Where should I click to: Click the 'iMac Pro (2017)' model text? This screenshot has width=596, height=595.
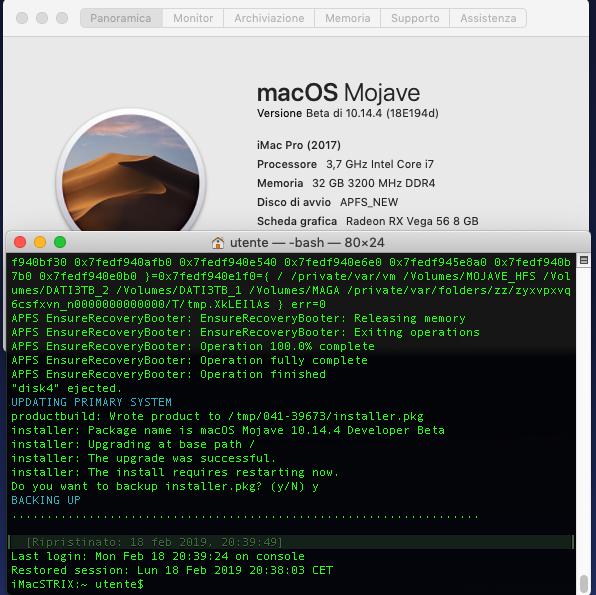tap(299, 145)
